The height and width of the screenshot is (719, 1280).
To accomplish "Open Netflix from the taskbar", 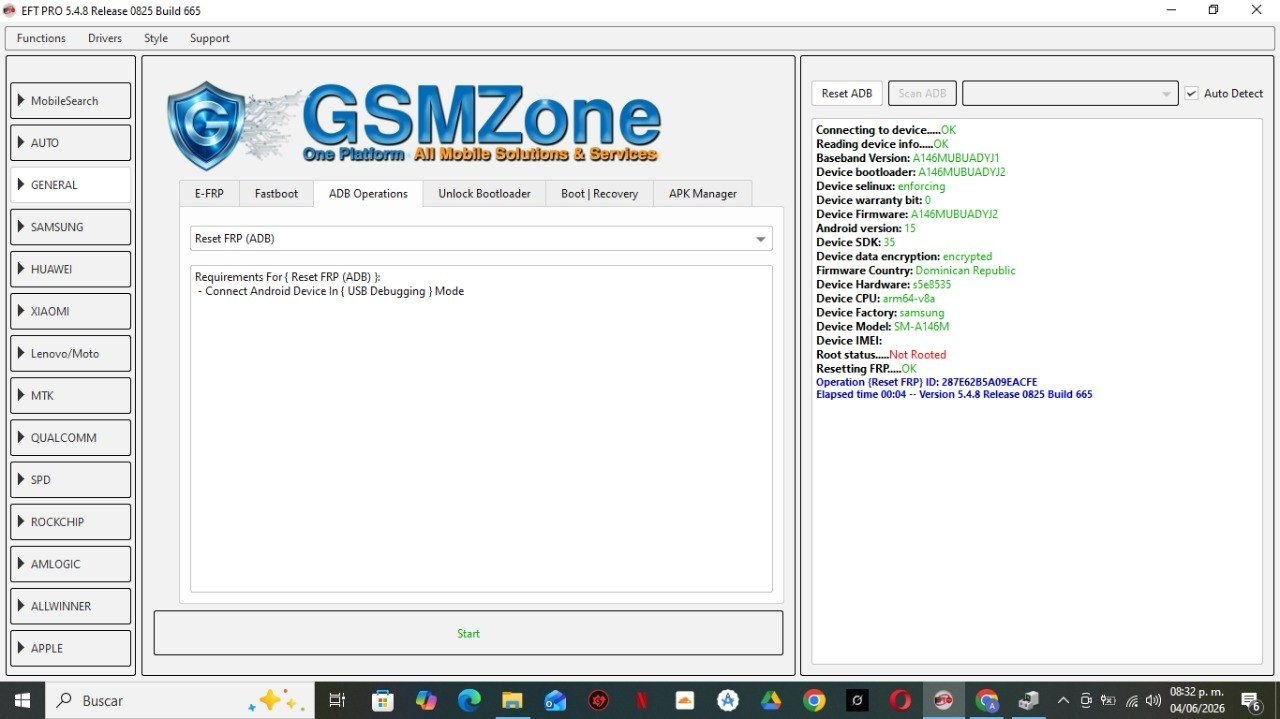I will point(642,700).
